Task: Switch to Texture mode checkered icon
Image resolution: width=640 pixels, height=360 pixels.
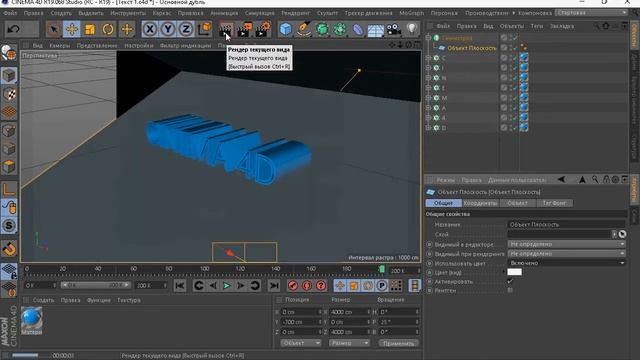Action: [9, 94]
